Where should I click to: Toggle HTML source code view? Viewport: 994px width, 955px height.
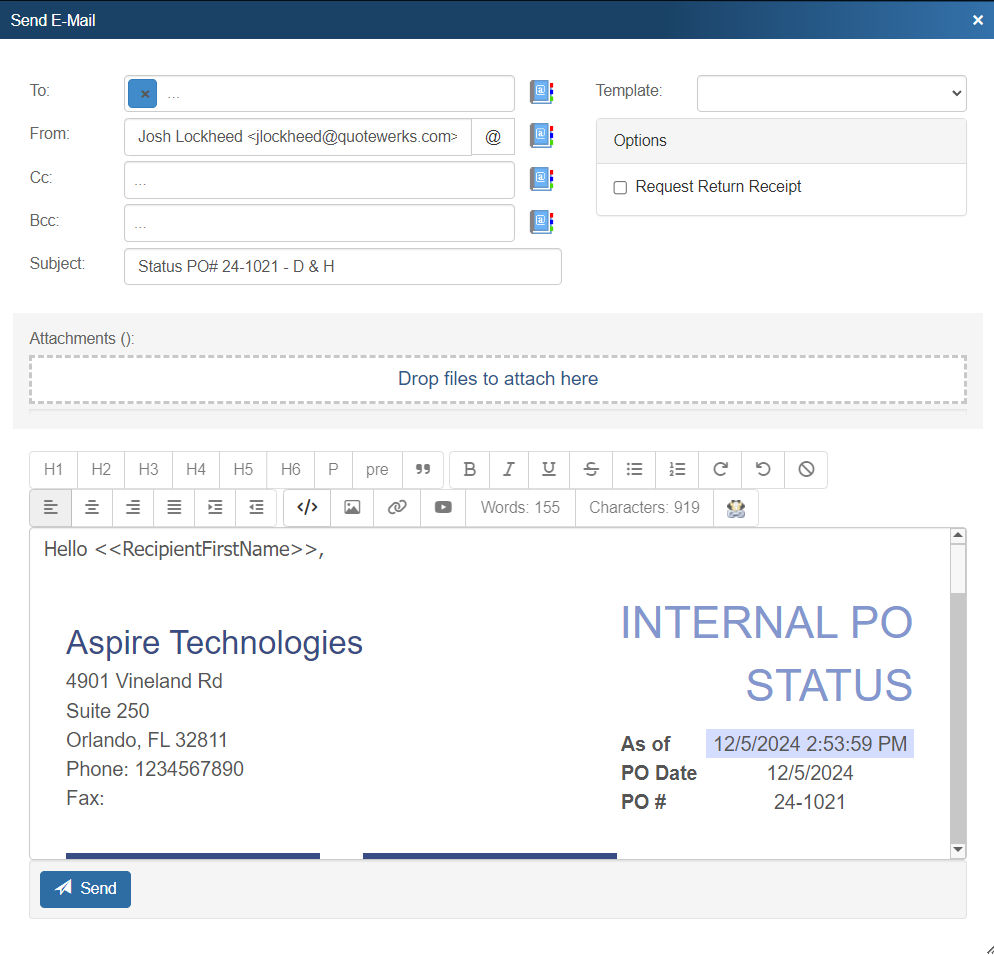(x=308, y=507)
